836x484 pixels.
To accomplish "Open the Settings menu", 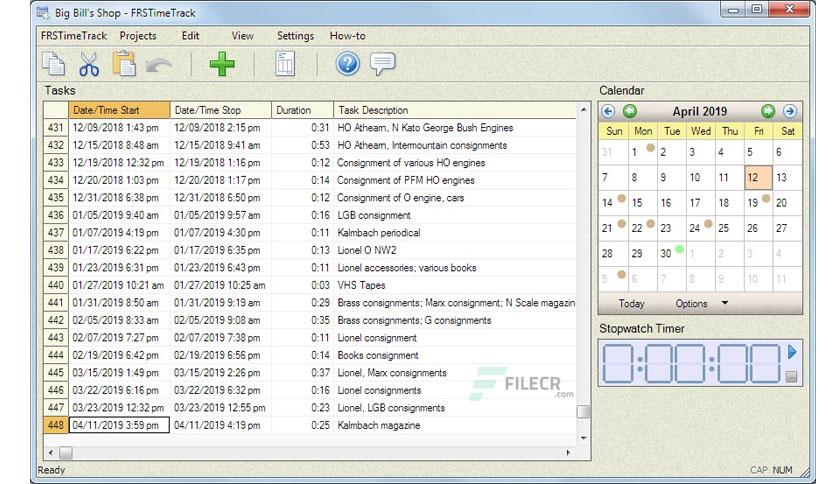I will coord(295,36).
